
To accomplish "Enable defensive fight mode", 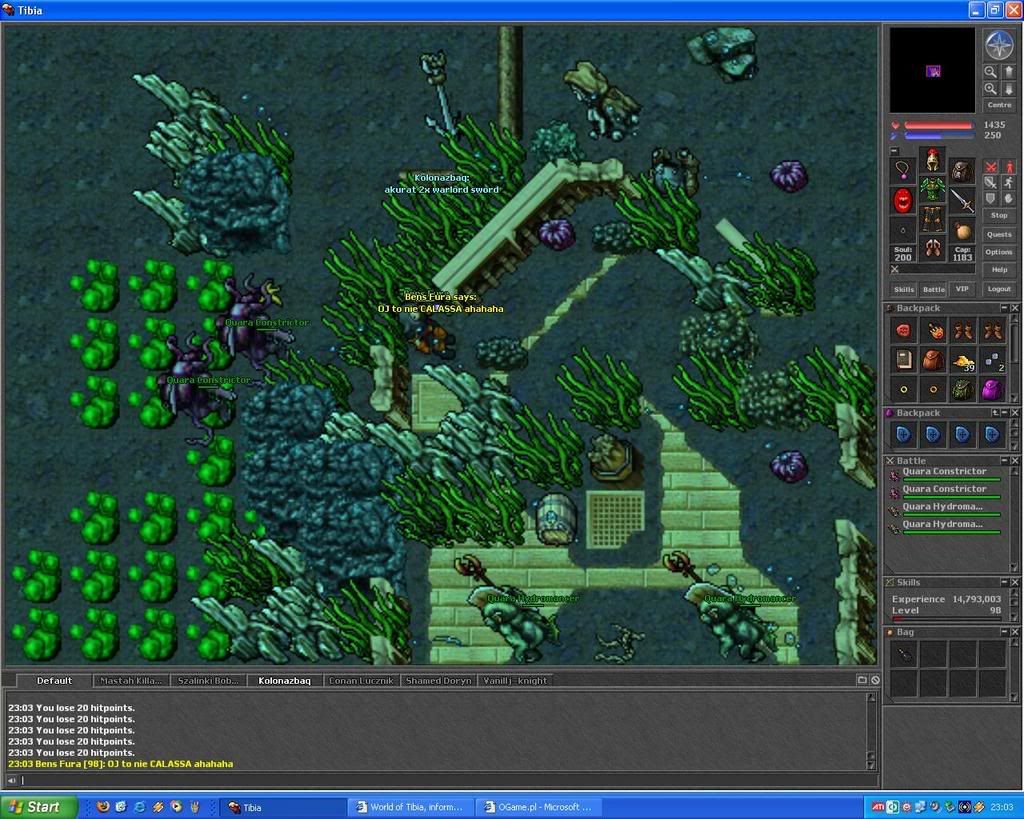I will point(991,199).
